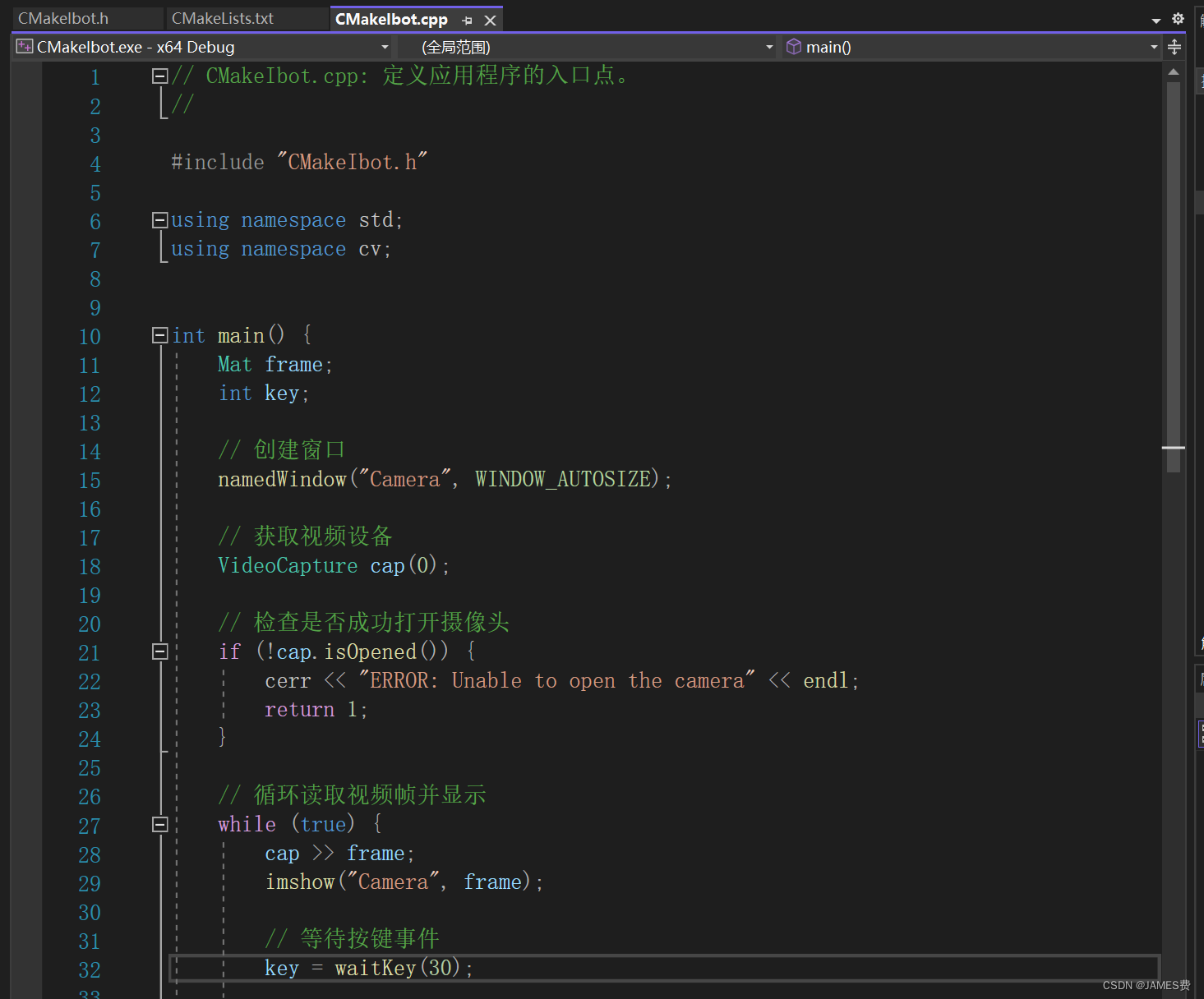Click on 'using namespace cv;'
Image resolution: width=1204 pixels, height=999 pixels.
point(281,249)
